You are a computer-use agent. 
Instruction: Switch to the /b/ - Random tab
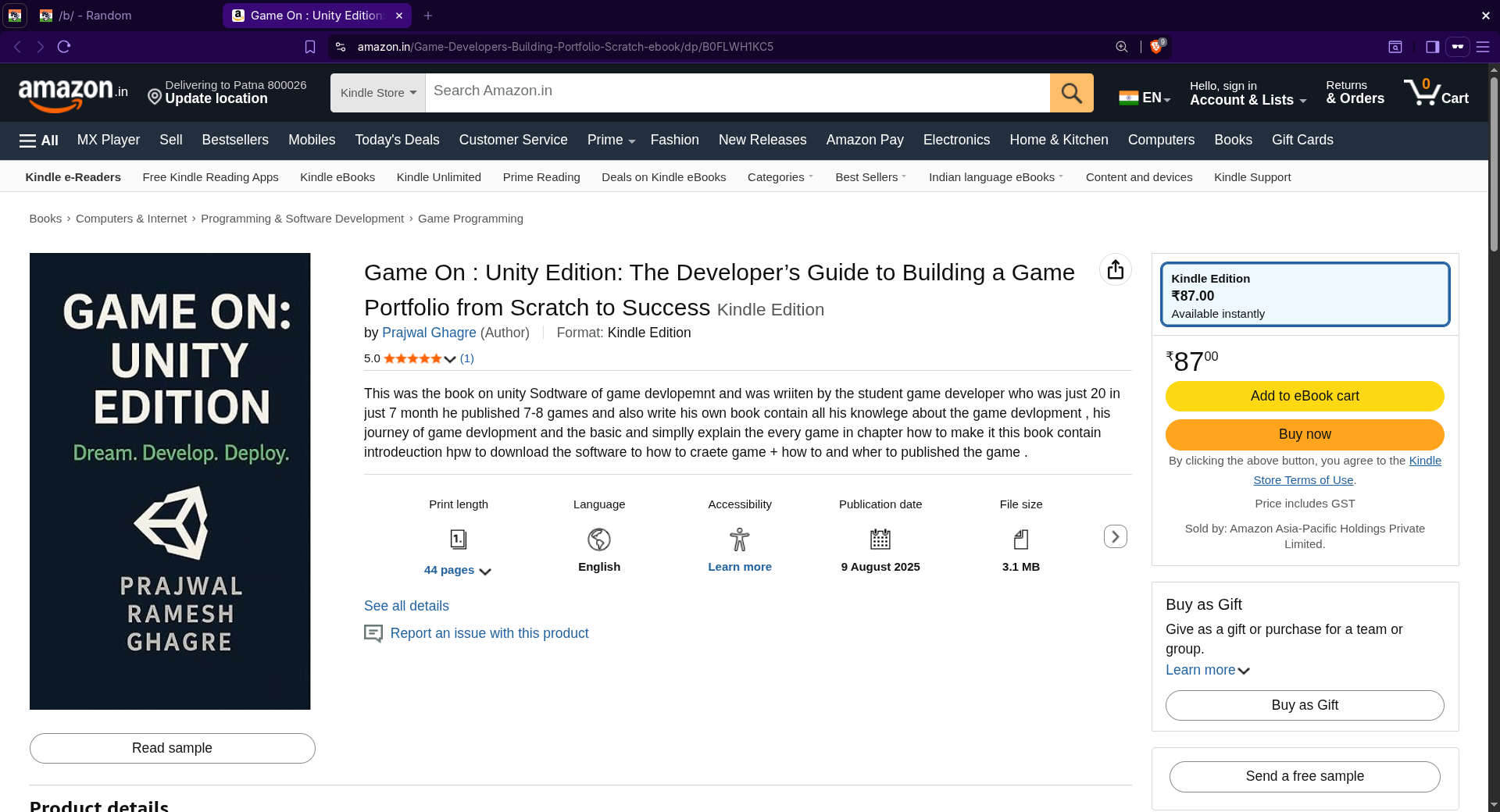[x=108, y=16]
